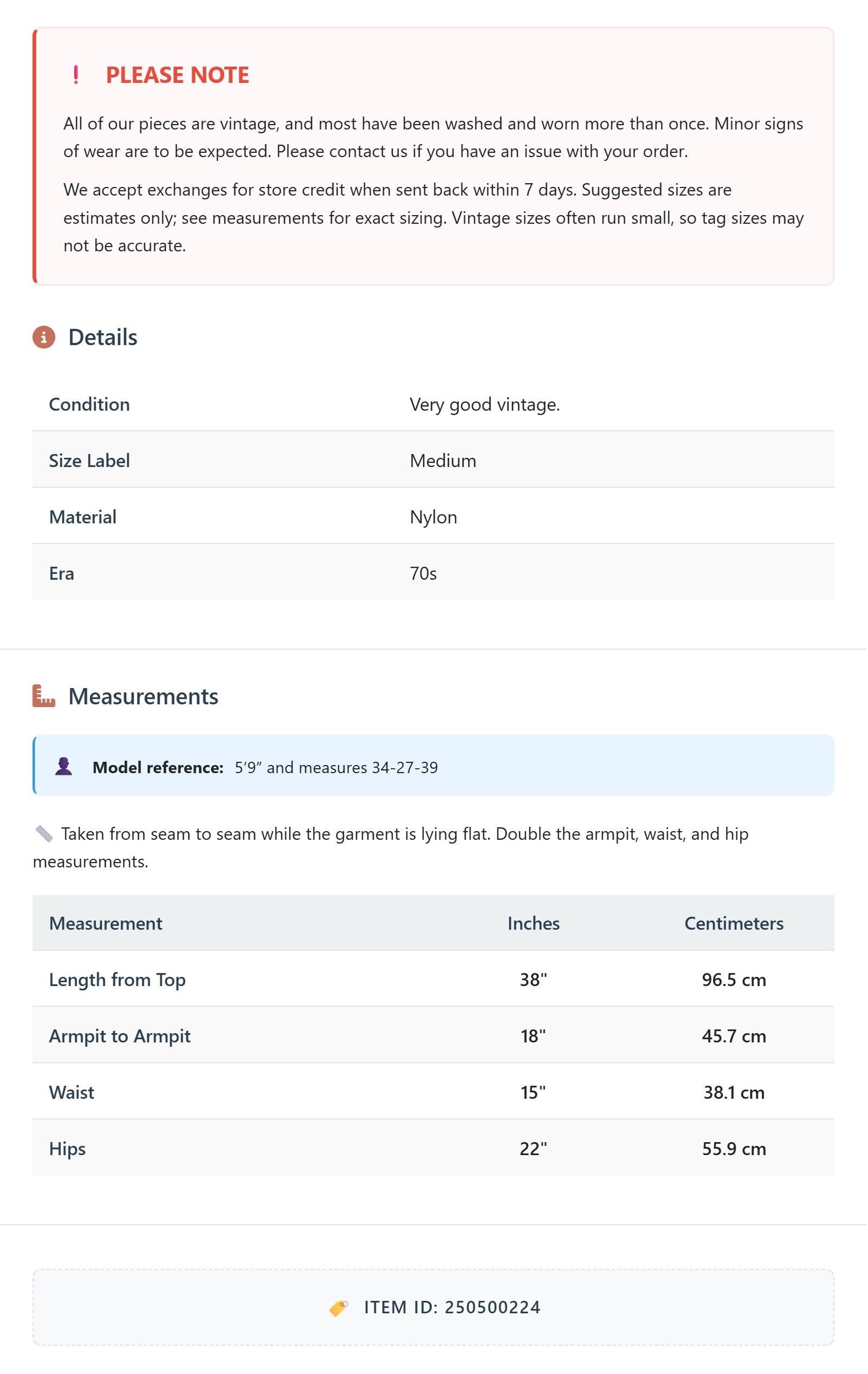The width and height of the screenshot is (868, 1374).
Task: Click the red exclamation mark icon
Action: click(x=76, y=75)
